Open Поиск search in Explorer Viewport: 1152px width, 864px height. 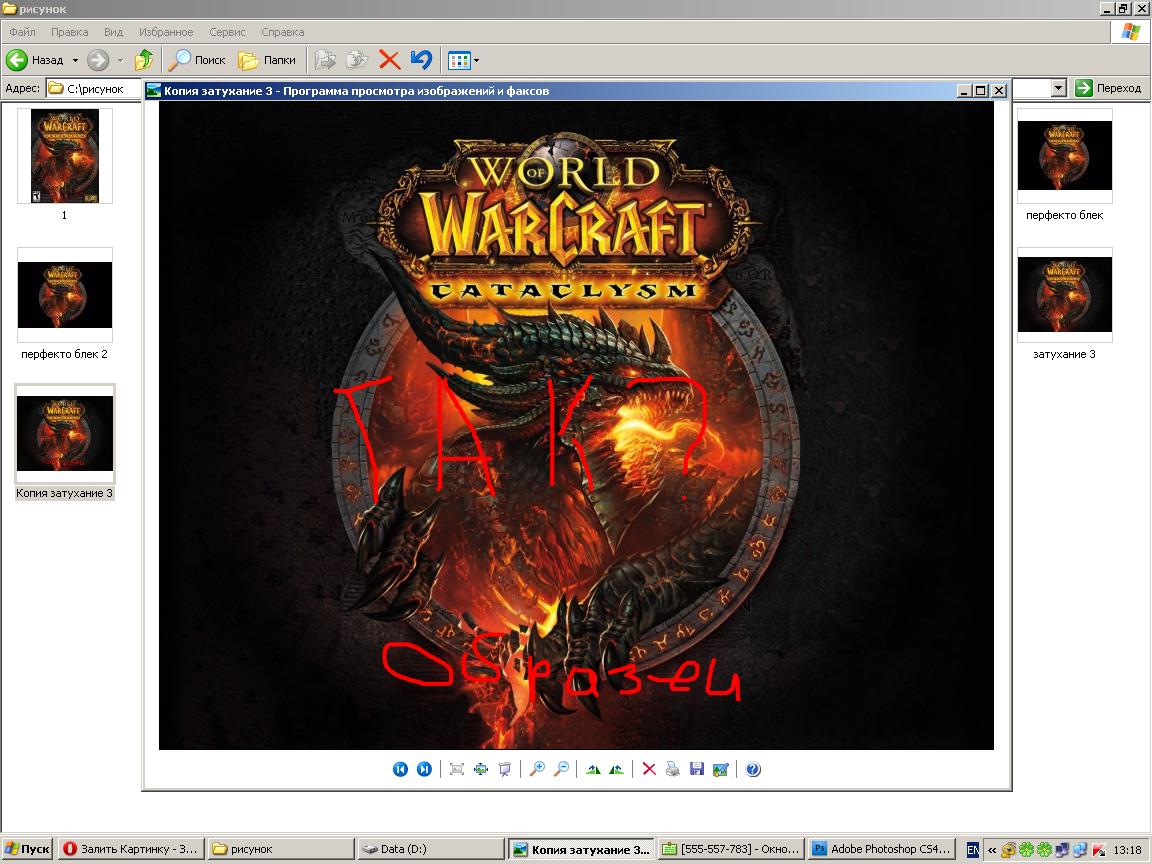tap(197, 60)
